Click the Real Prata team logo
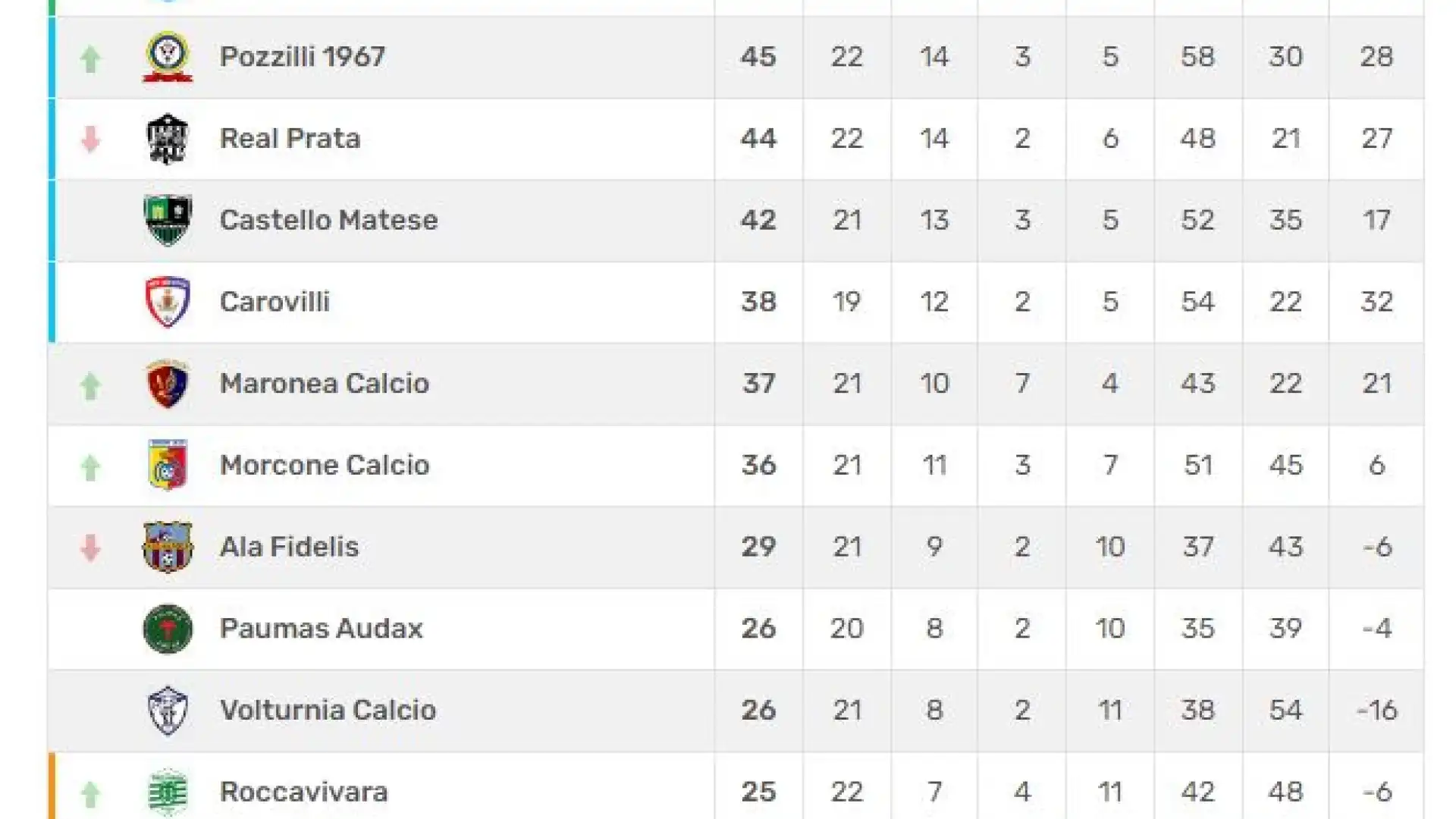 point(168,139)
